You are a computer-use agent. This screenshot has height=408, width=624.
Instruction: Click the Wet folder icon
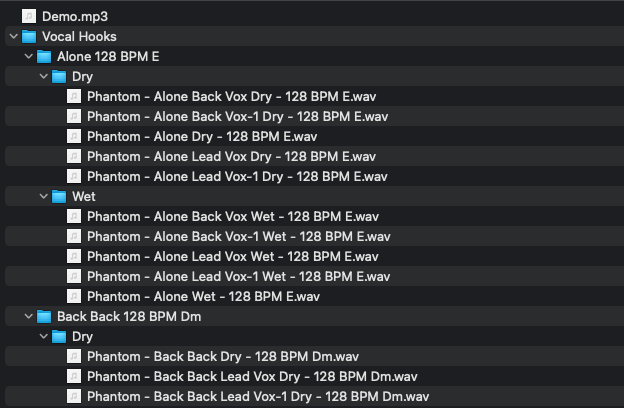[60, 196]
